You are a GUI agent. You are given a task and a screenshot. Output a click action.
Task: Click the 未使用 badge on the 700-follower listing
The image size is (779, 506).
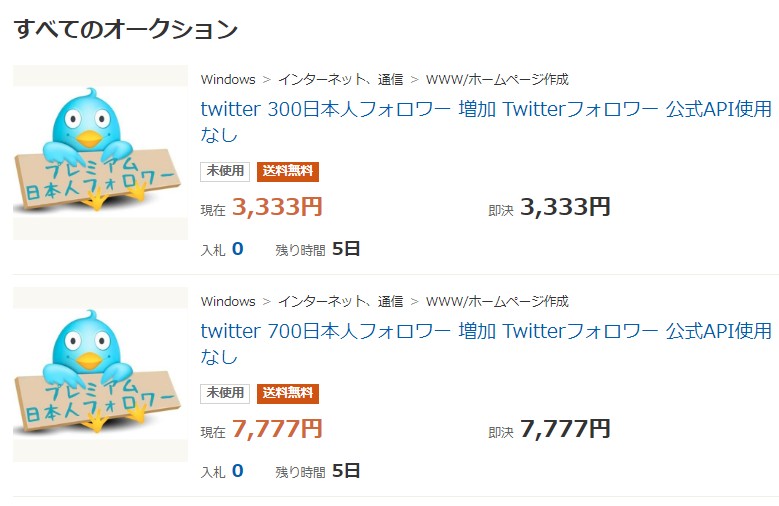tap(225, 393)
